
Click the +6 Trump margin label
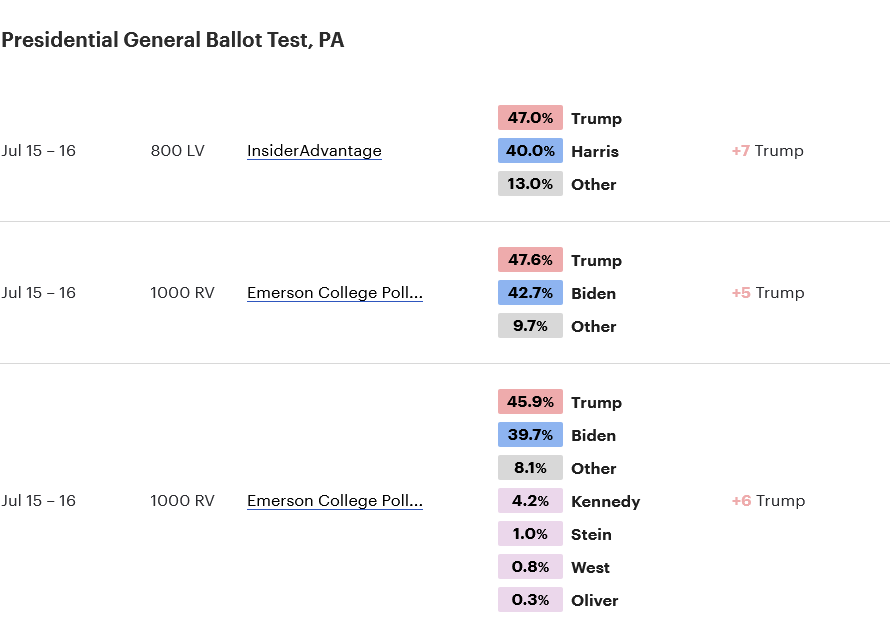point(769,500)
